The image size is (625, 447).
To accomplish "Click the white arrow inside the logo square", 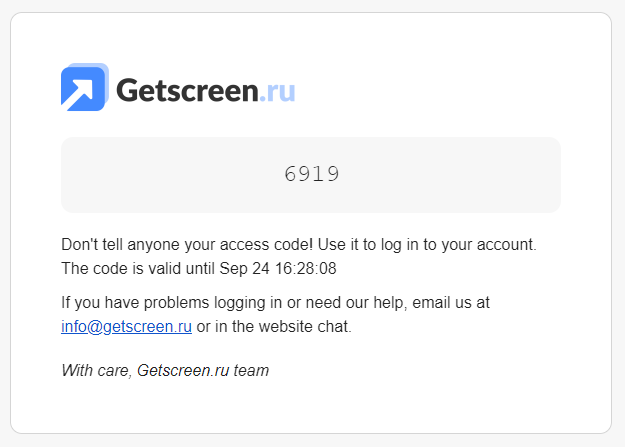I will tap(80, 93).
